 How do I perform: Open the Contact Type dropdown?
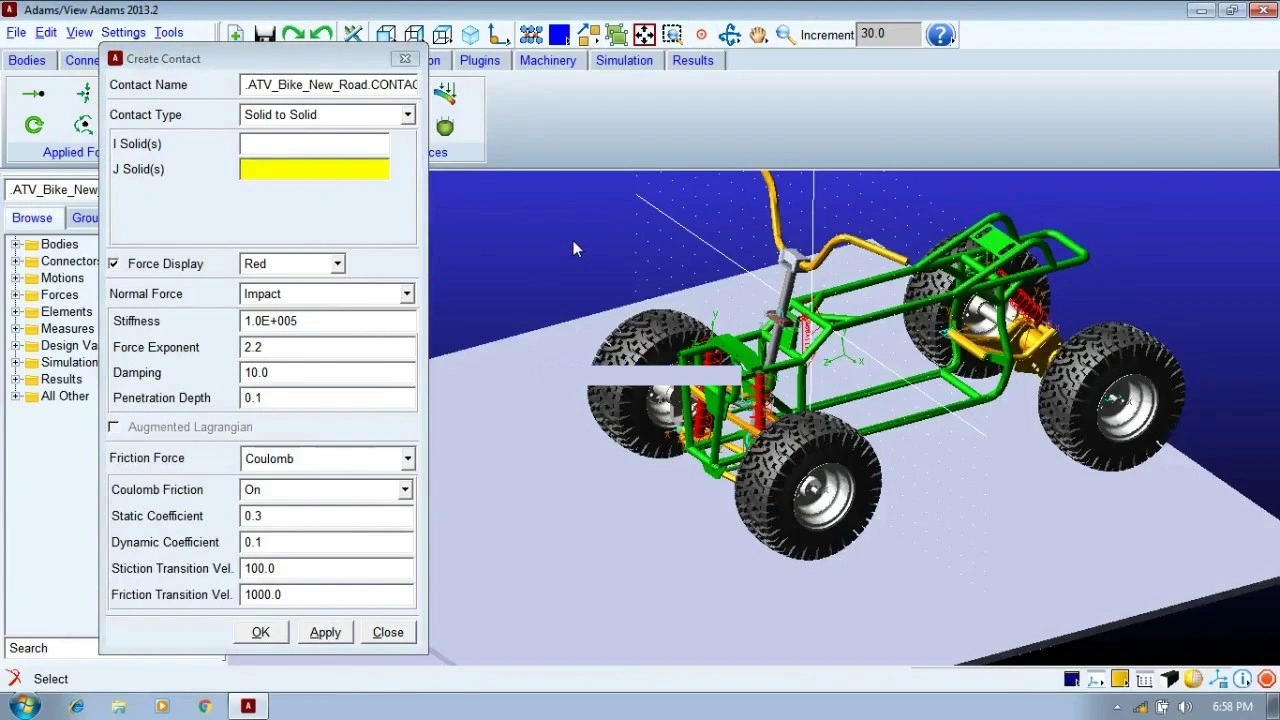tap(328, 115)
